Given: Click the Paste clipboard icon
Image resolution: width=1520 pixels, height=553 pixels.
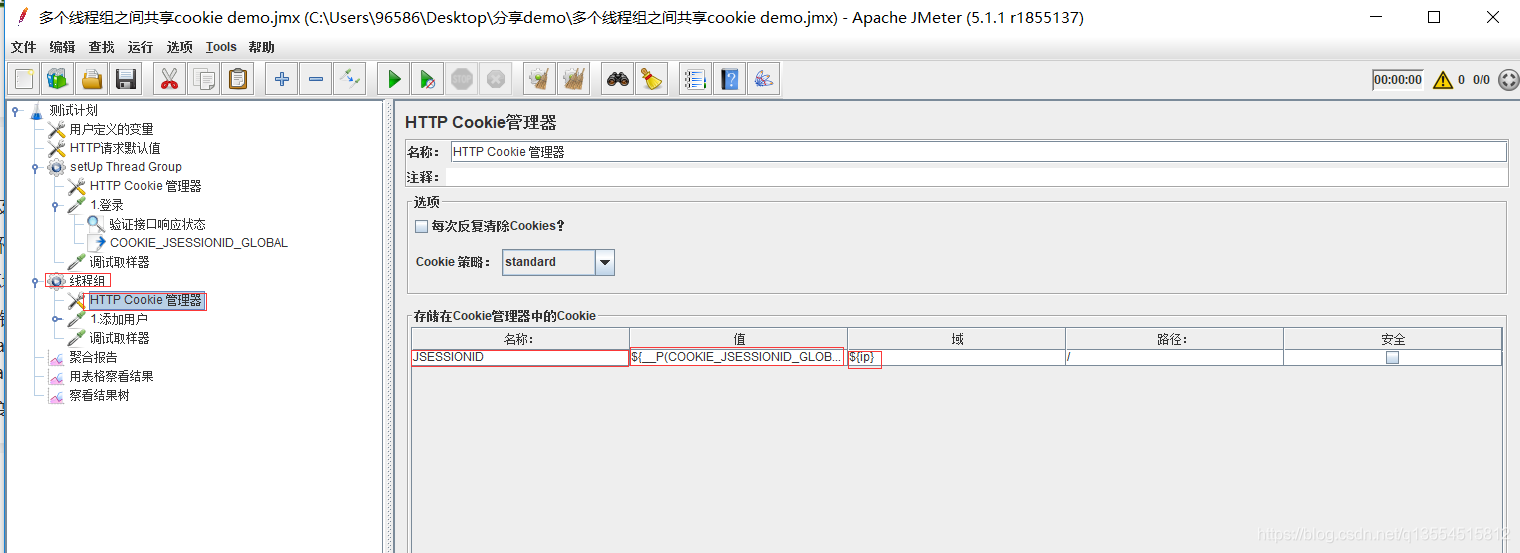Looking at the screenshot, I should pyautogui.click(x=238, y=79).
